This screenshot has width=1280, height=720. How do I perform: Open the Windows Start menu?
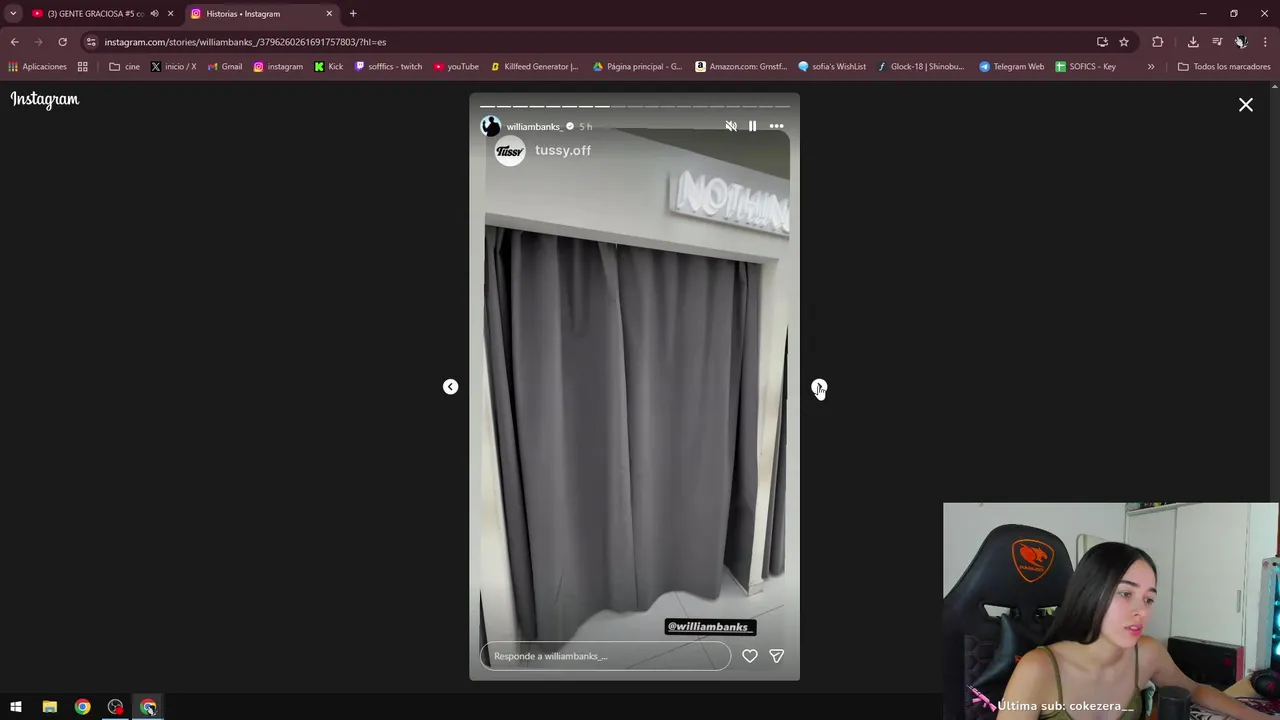[16, 707]
